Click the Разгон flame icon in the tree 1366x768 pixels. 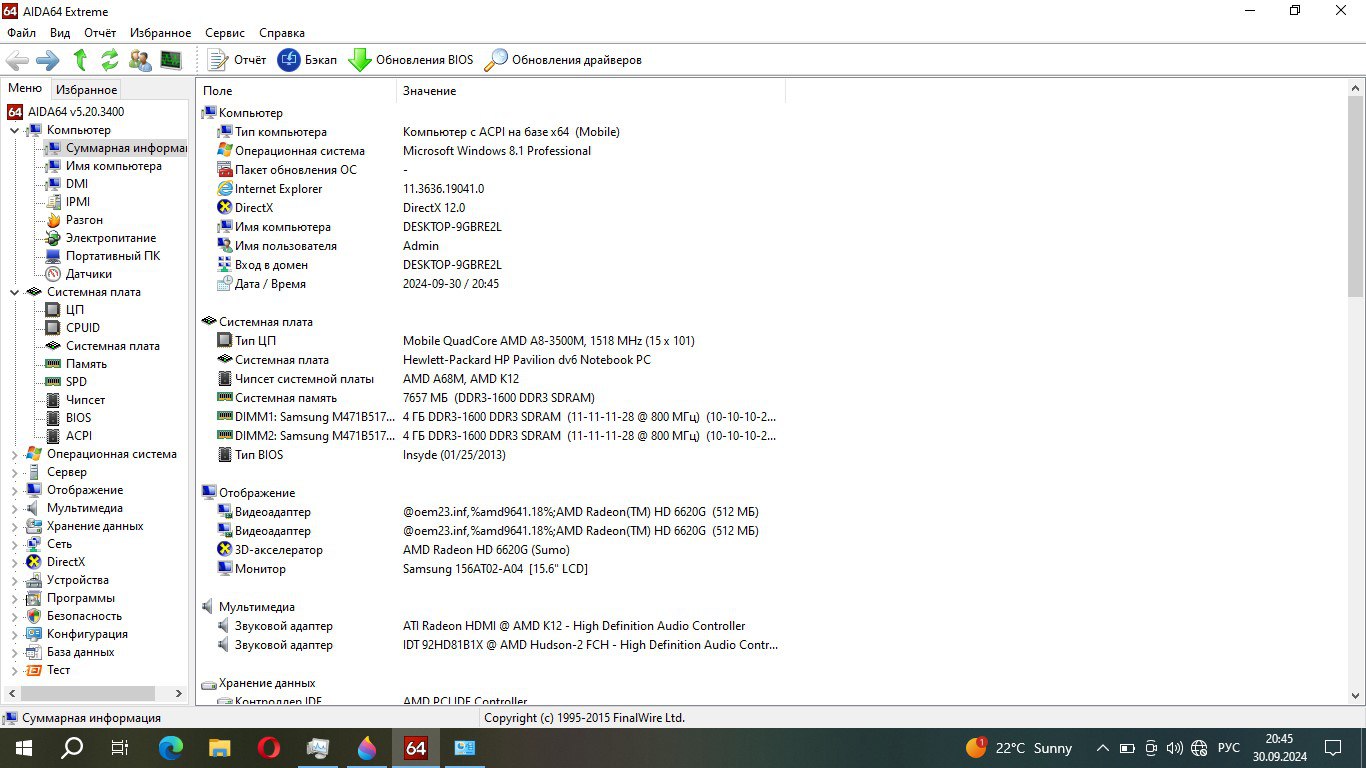click(x=53, y=220)
